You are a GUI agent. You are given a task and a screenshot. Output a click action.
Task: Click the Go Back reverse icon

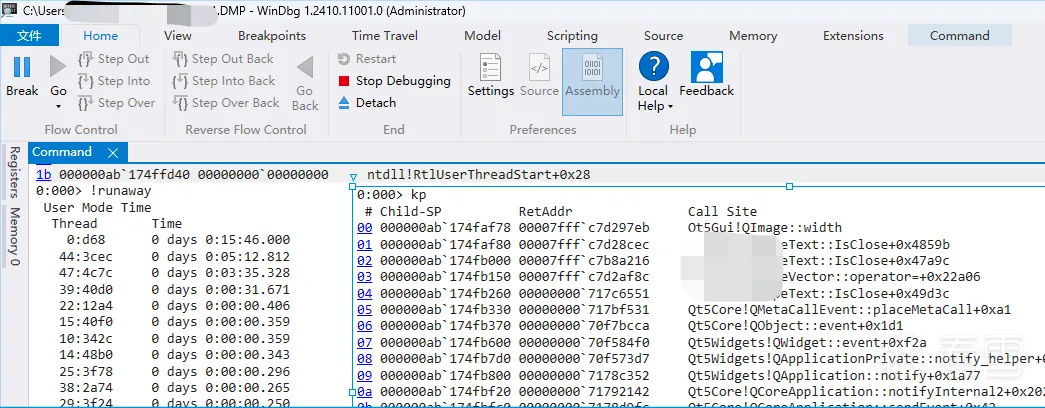coord(305,67)
